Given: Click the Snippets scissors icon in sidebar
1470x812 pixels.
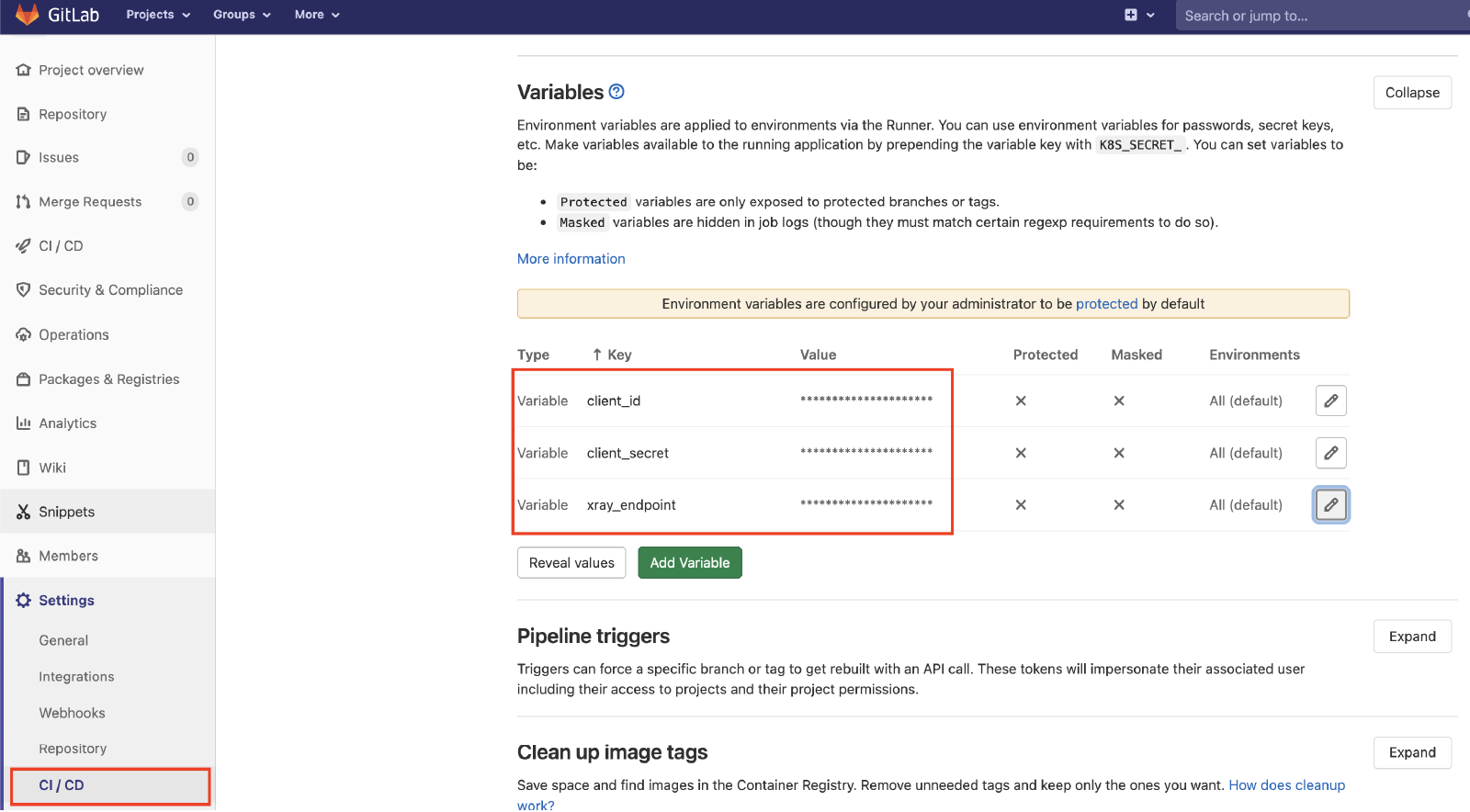Looking at the screenshot, I should pos(24,512).
